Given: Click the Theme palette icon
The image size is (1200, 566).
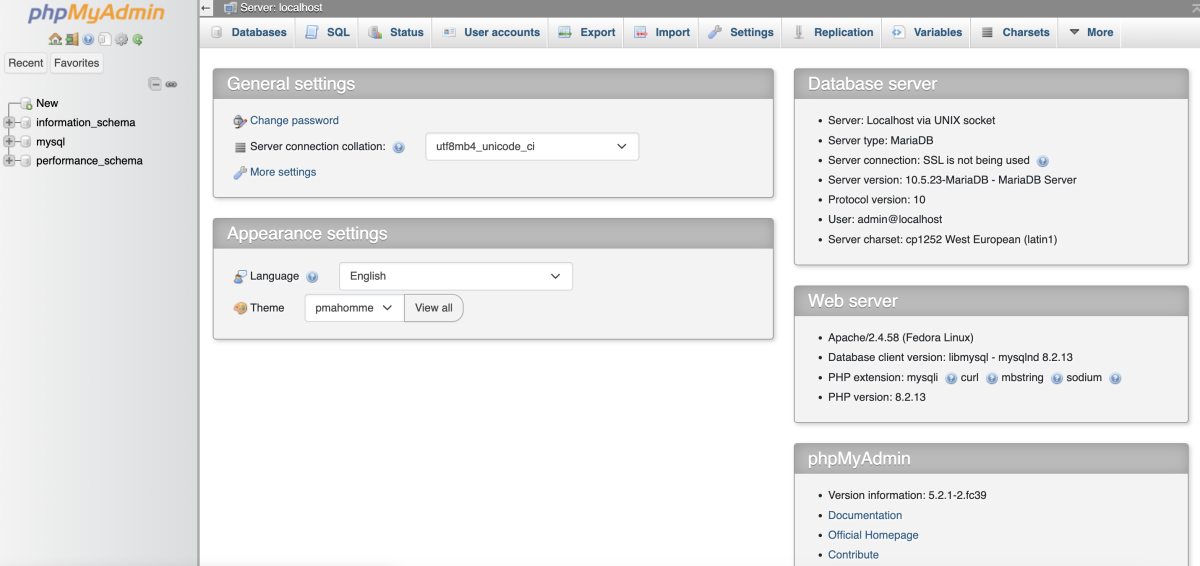Looking at the screenshot, I should tap(240, 308).
